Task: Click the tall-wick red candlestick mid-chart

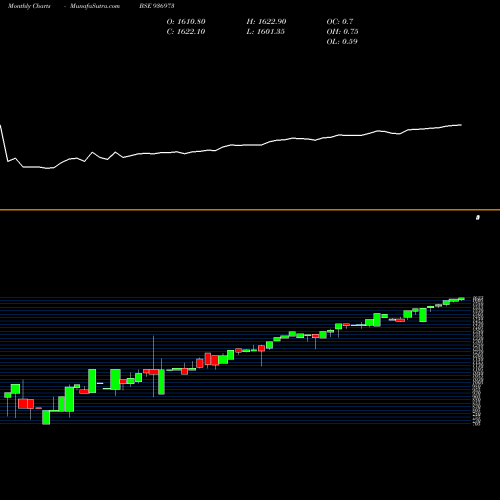Action: (154, 371)
